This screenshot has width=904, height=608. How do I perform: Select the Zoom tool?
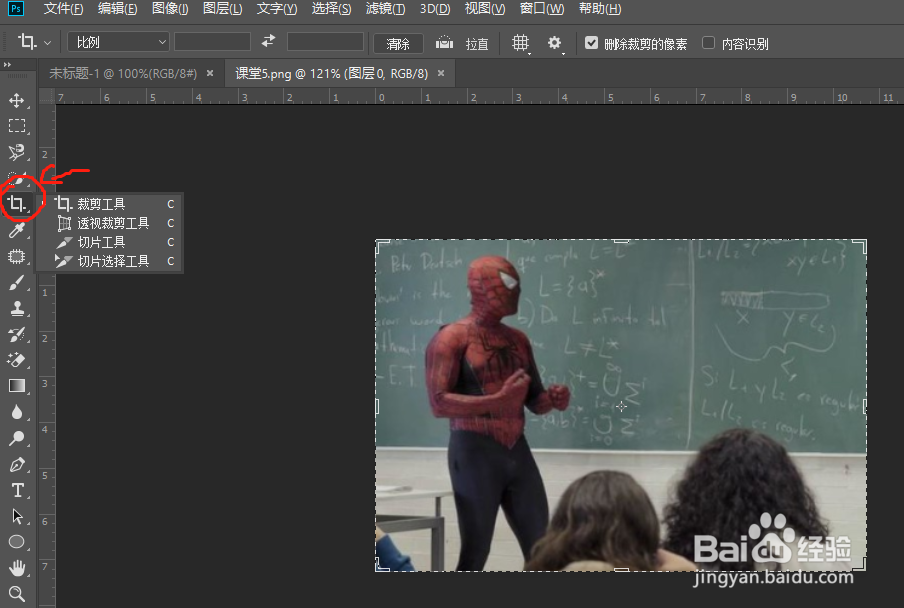(x=17, y=594)
